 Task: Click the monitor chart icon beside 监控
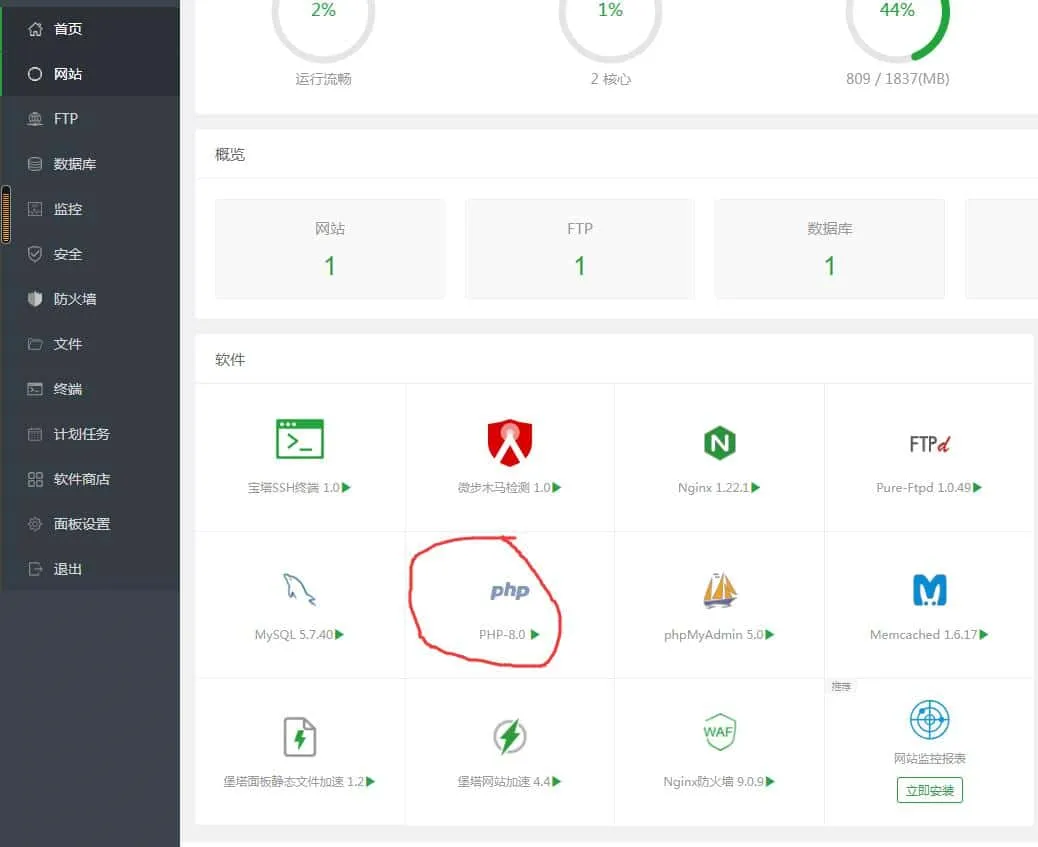coord(35,209)
